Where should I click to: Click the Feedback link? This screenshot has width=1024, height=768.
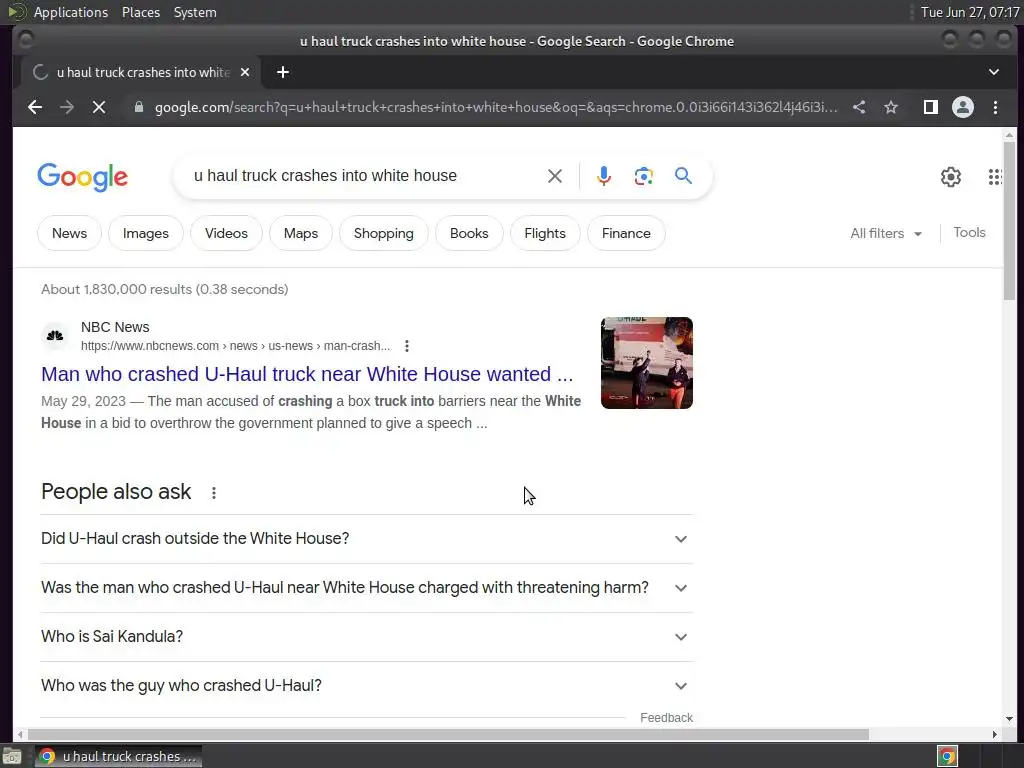click(666, 718)
